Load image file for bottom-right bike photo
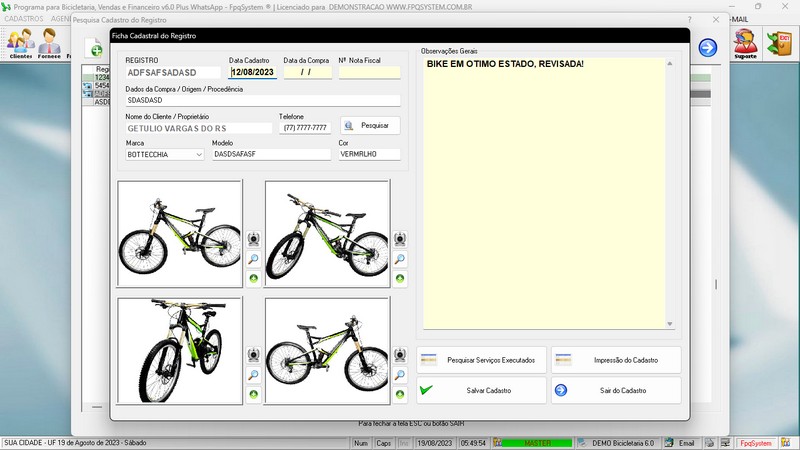The image size is (800, 450). coord(400,394)
